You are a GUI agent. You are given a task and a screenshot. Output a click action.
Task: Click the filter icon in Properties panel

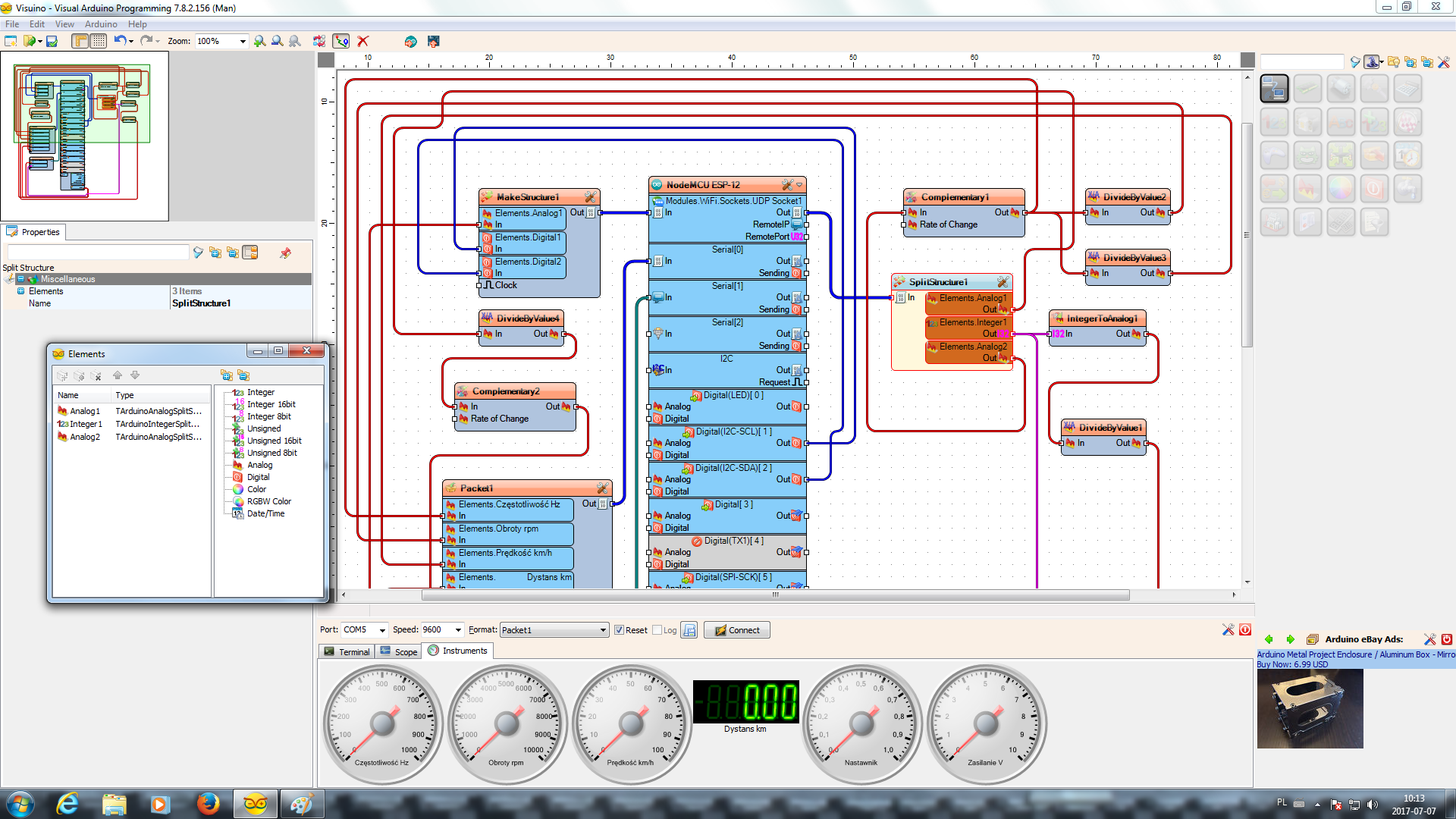(198, 253)
